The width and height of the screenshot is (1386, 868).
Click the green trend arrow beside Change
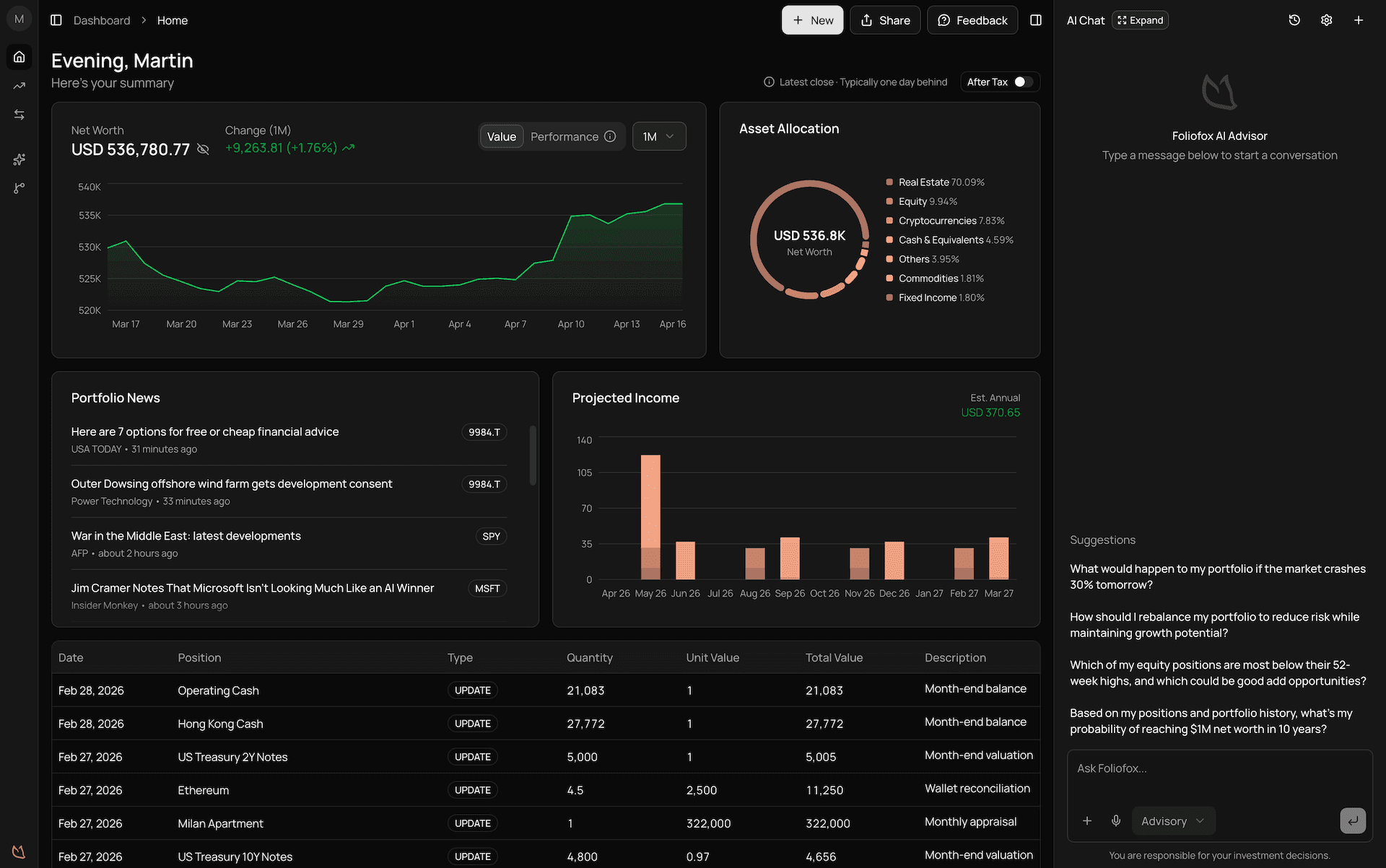(349, 148)
